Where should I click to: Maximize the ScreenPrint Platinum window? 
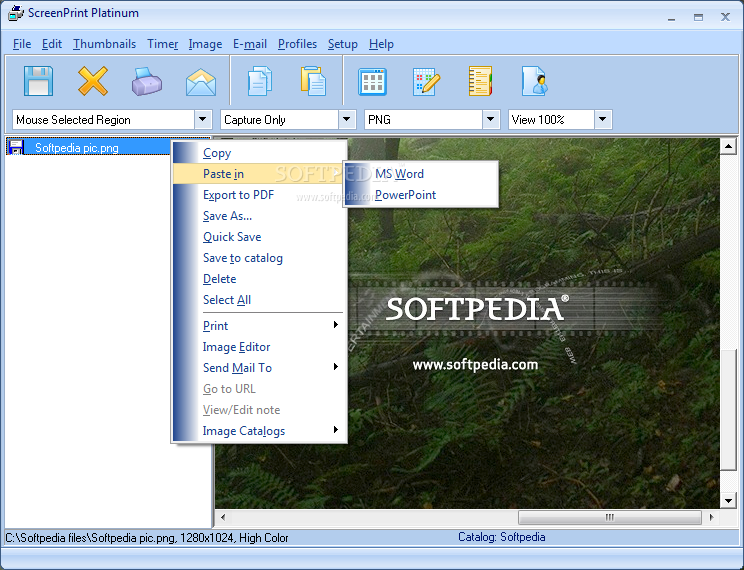click(x=698, y=18)
